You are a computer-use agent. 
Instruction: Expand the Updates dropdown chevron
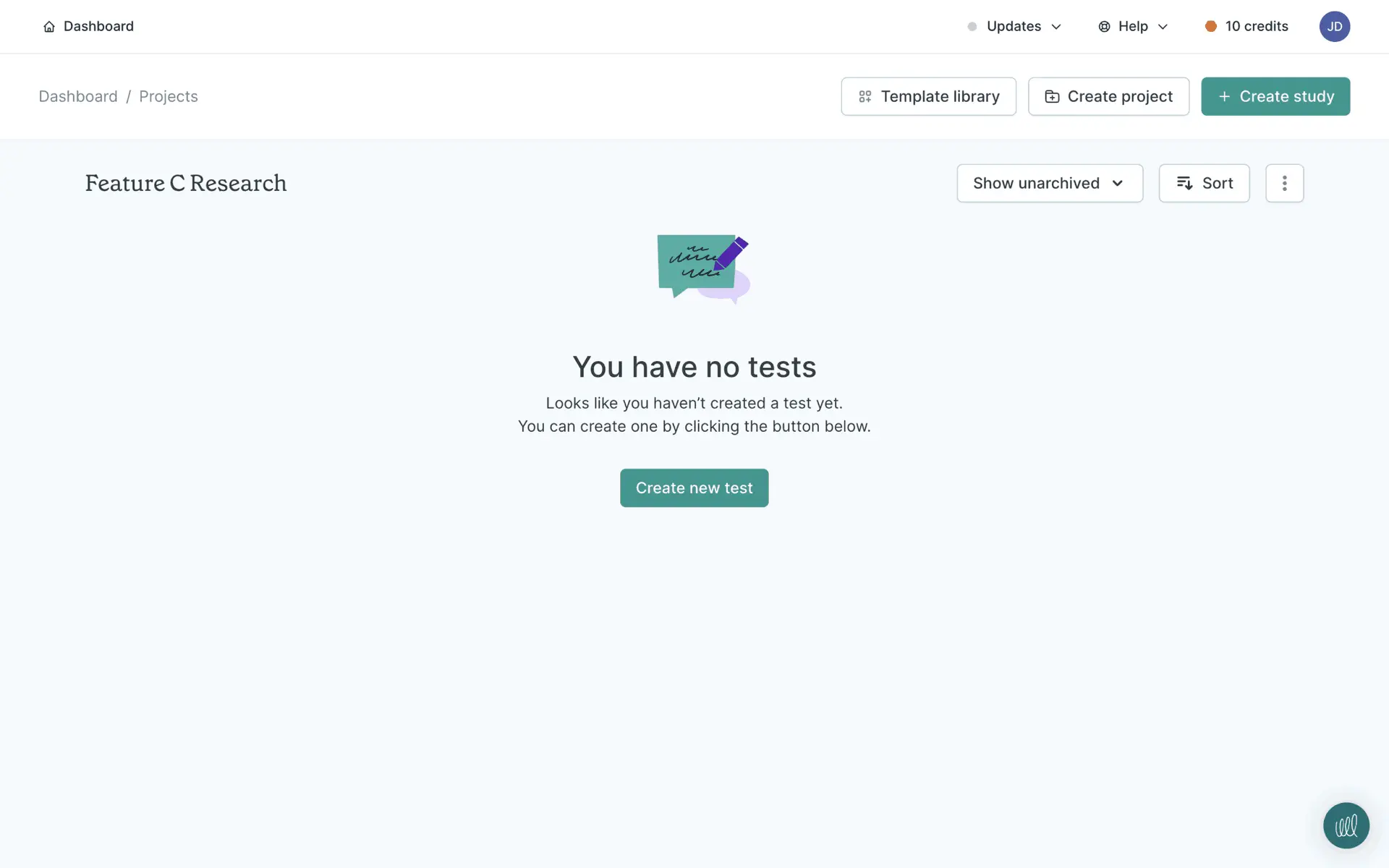pyautogui.click(x=1056, y=27)
